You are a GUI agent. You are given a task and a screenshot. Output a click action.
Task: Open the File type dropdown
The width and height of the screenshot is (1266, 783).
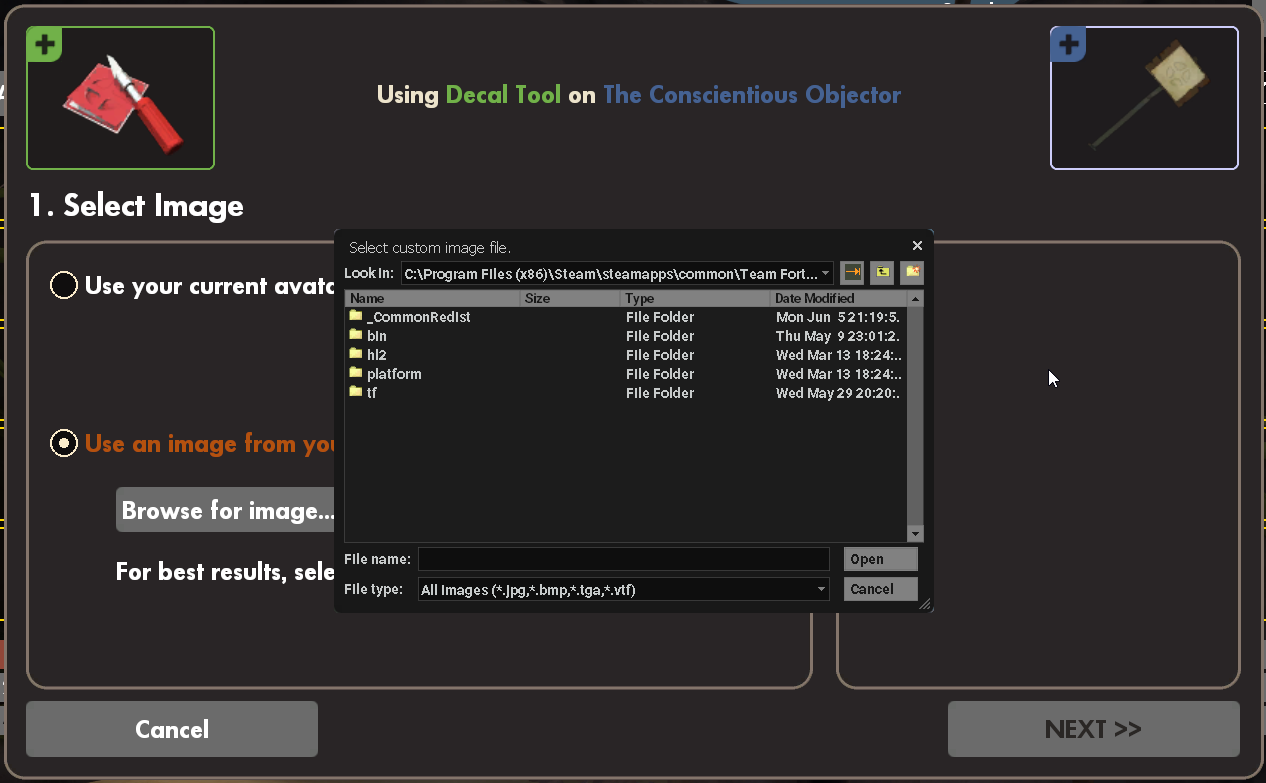pos(822,589)
